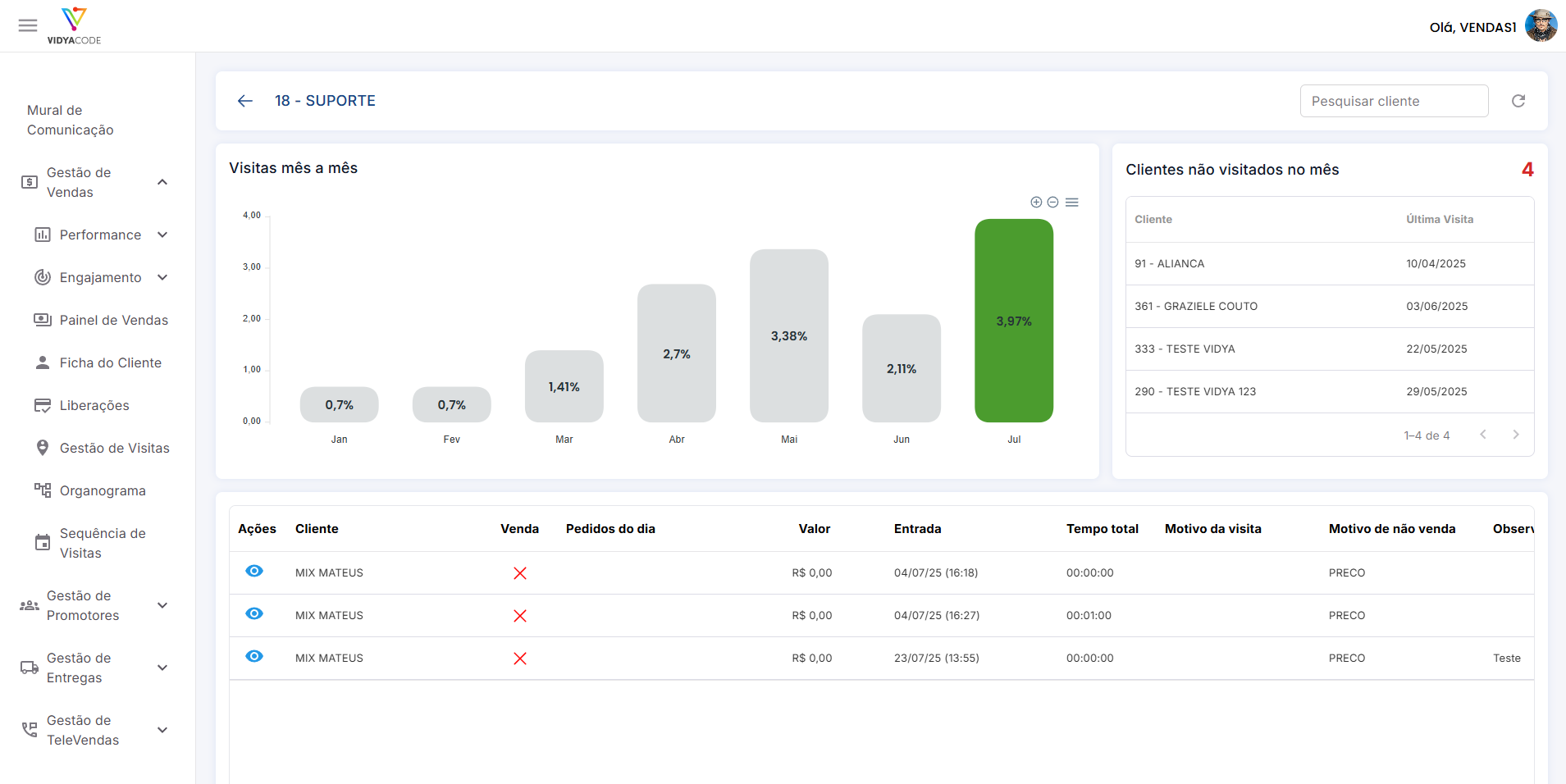
Task: Open the chart options menu icon
Action: click(1071, 202)
